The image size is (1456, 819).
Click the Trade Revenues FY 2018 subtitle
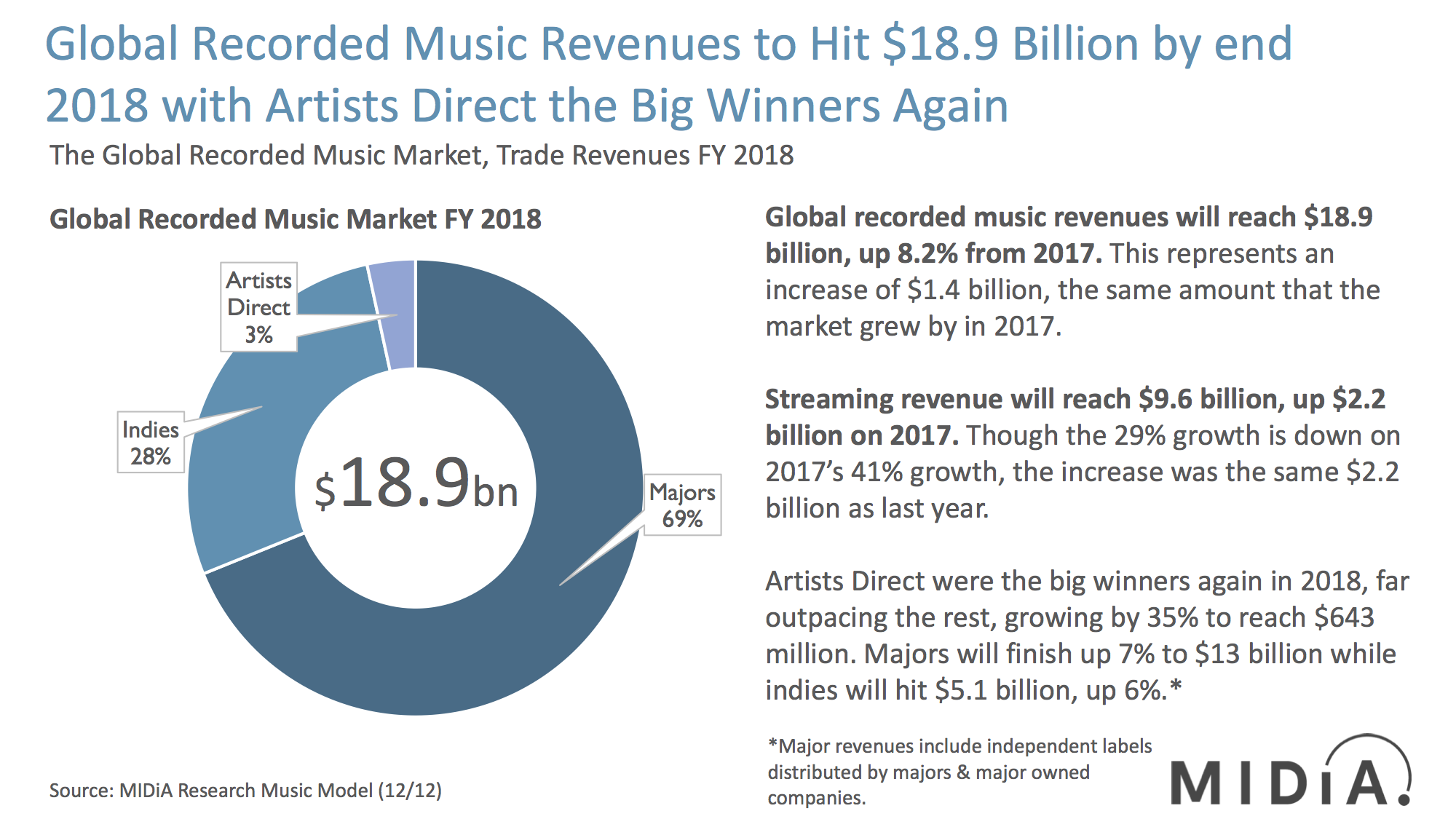422,155
